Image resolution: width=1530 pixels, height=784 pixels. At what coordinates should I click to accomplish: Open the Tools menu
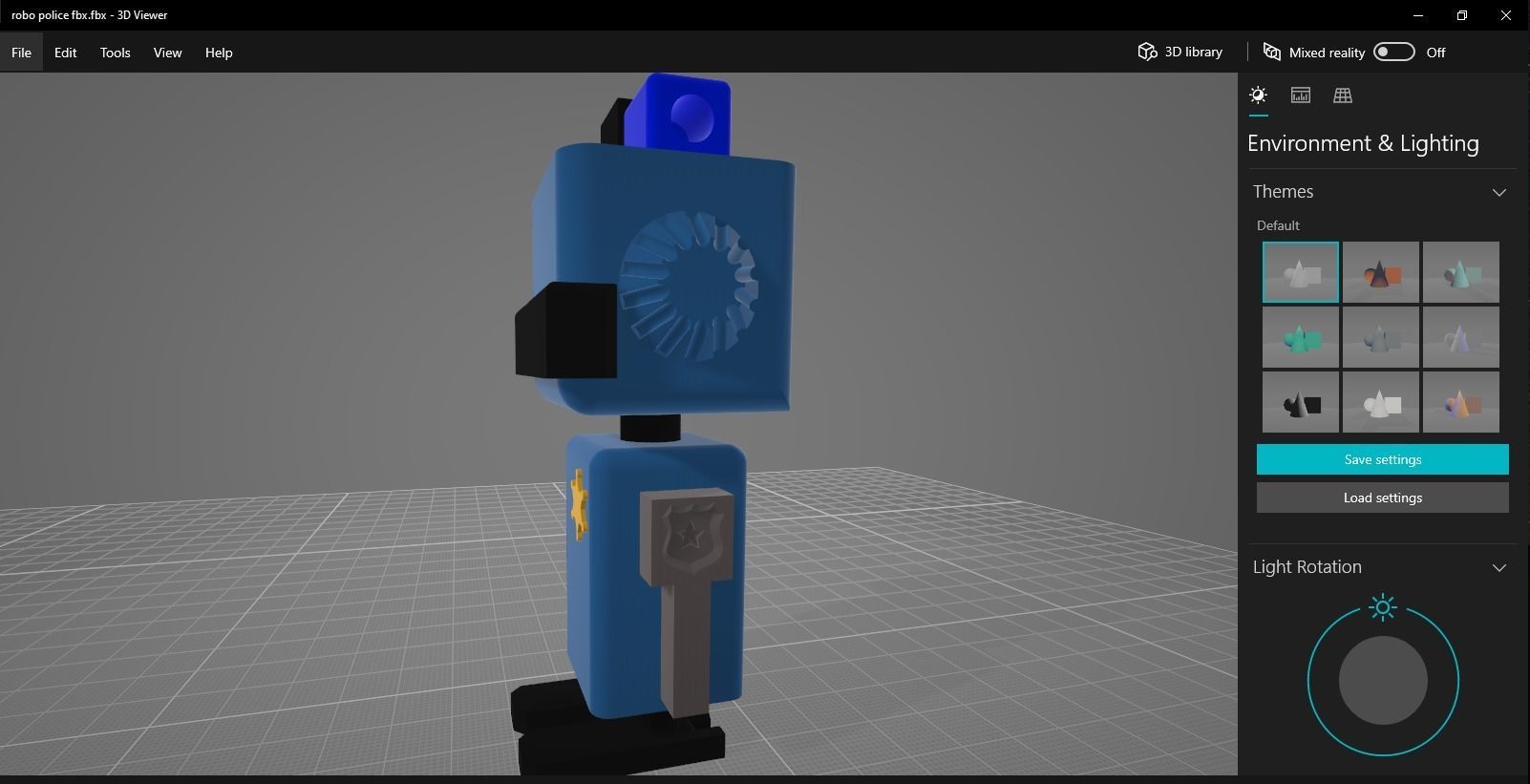pos(115,53)
